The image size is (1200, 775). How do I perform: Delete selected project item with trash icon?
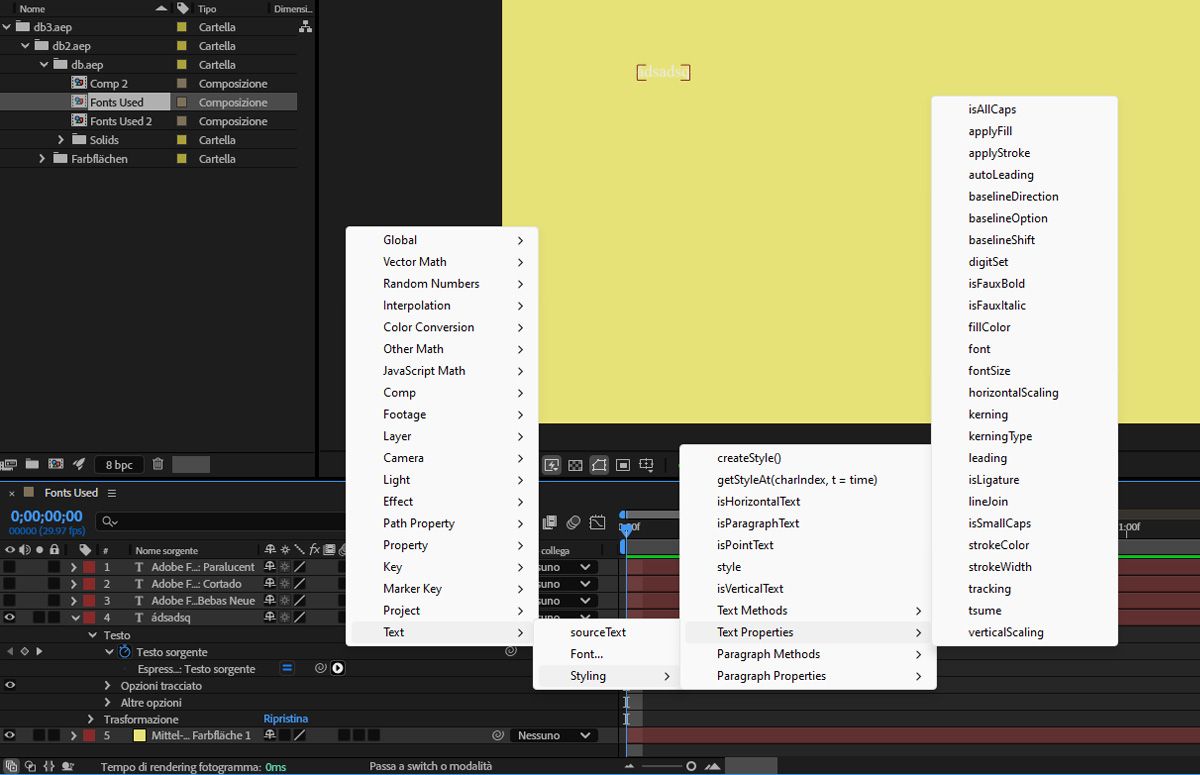click(158, 464)
